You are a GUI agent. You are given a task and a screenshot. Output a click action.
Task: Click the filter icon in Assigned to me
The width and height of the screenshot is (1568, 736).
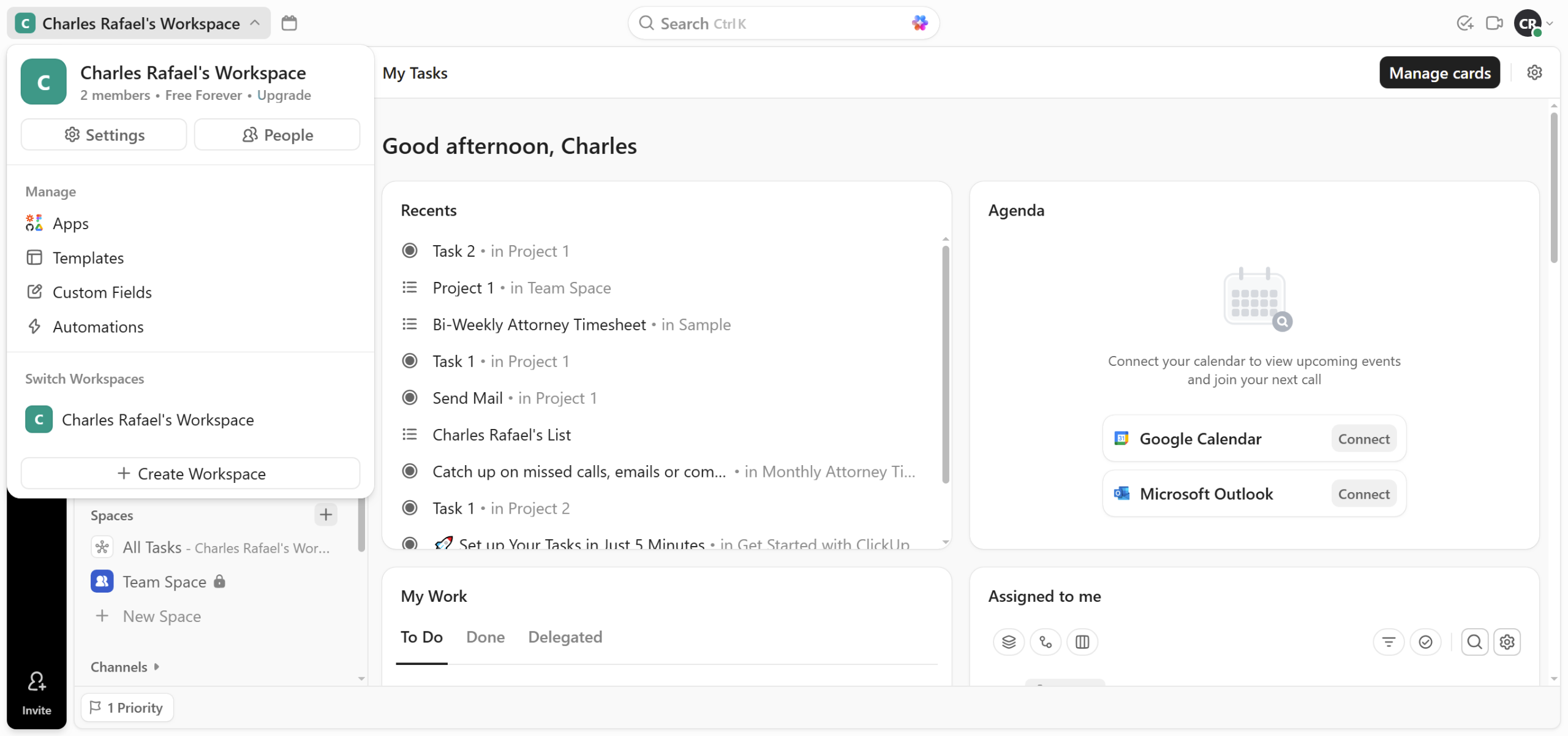(1389, 642)
